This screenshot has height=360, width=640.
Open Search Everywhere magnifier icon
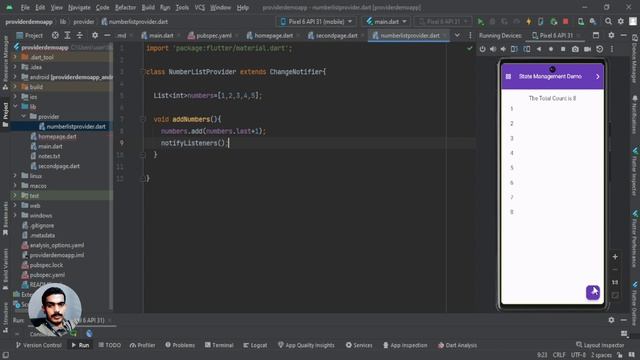608,22
